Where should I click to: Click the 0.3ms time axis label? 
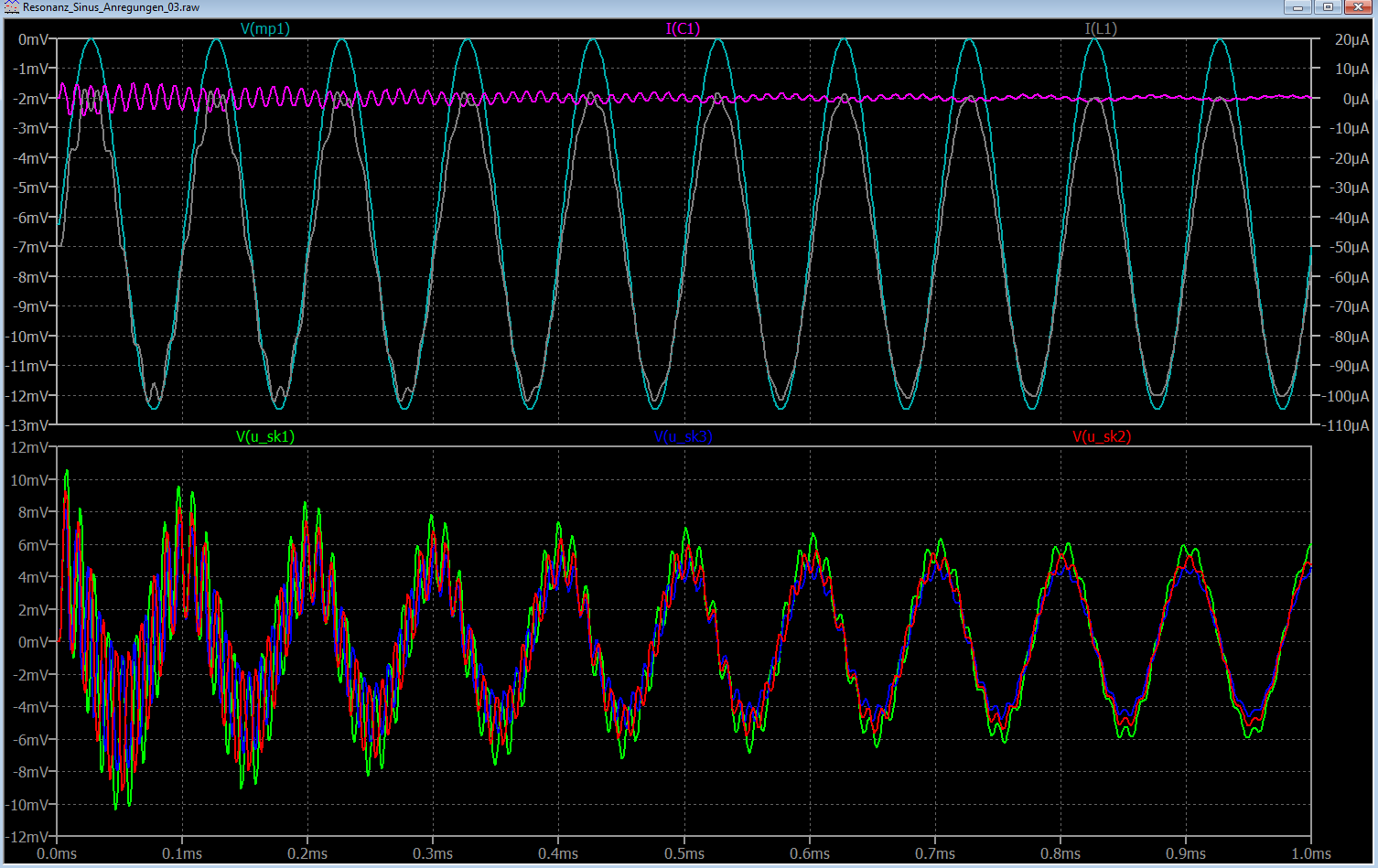(x=433, y=853)
